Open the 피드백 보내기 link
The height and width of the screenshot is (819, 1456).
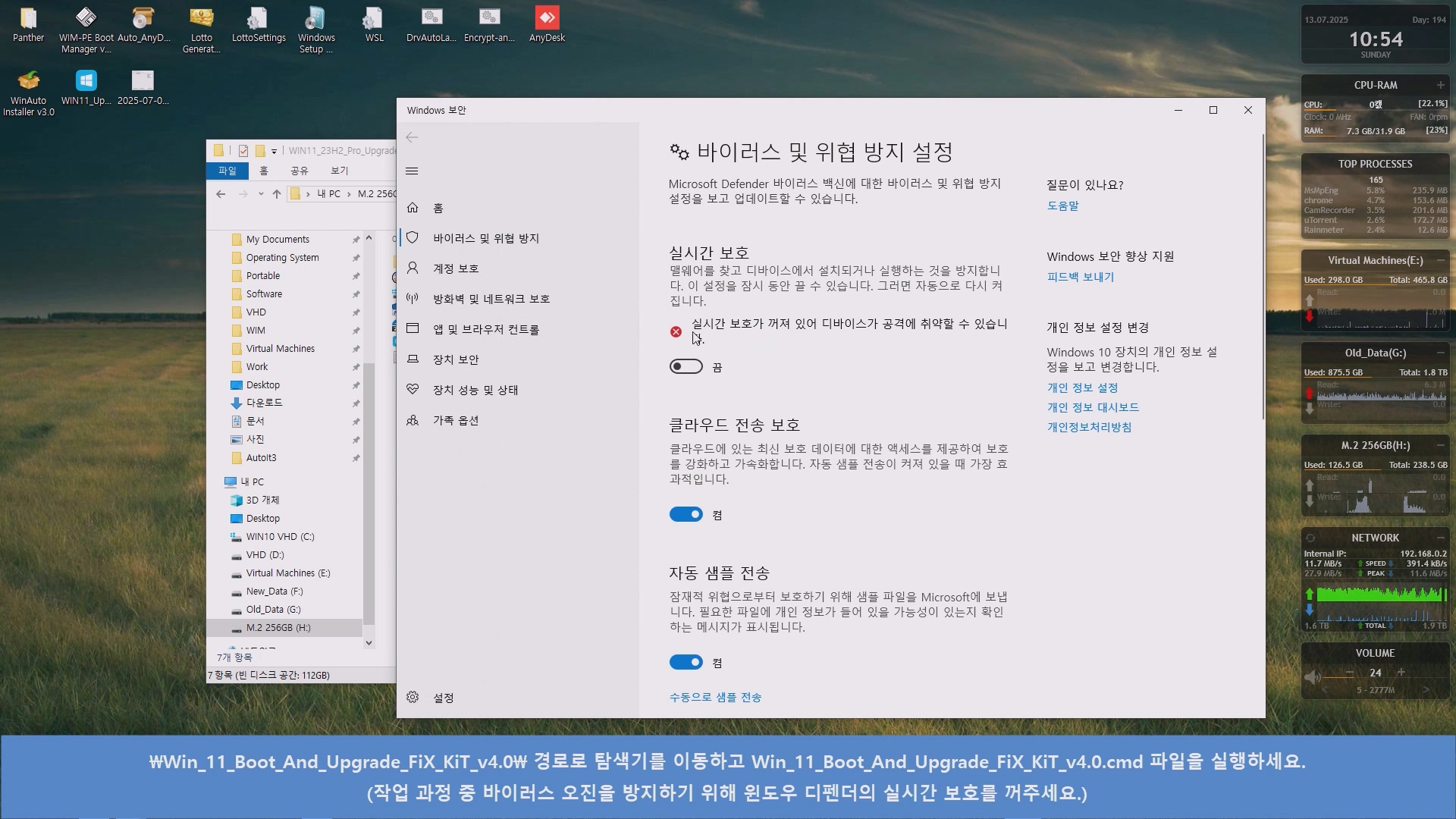click(x=1080, y=277)
